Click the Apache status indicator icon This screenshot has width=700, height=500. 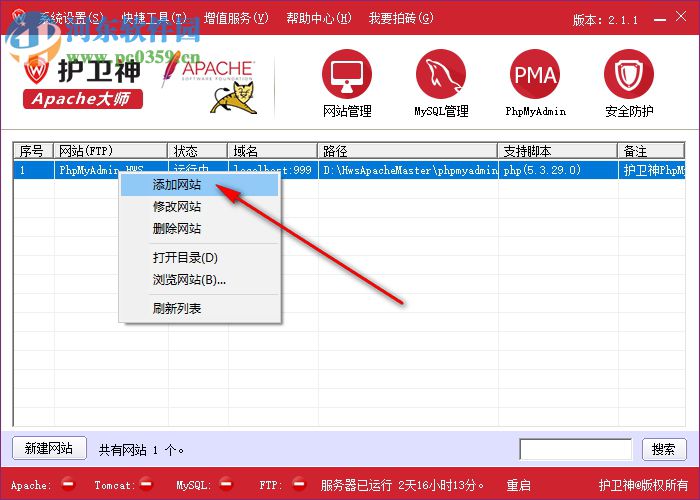(68, 484)
